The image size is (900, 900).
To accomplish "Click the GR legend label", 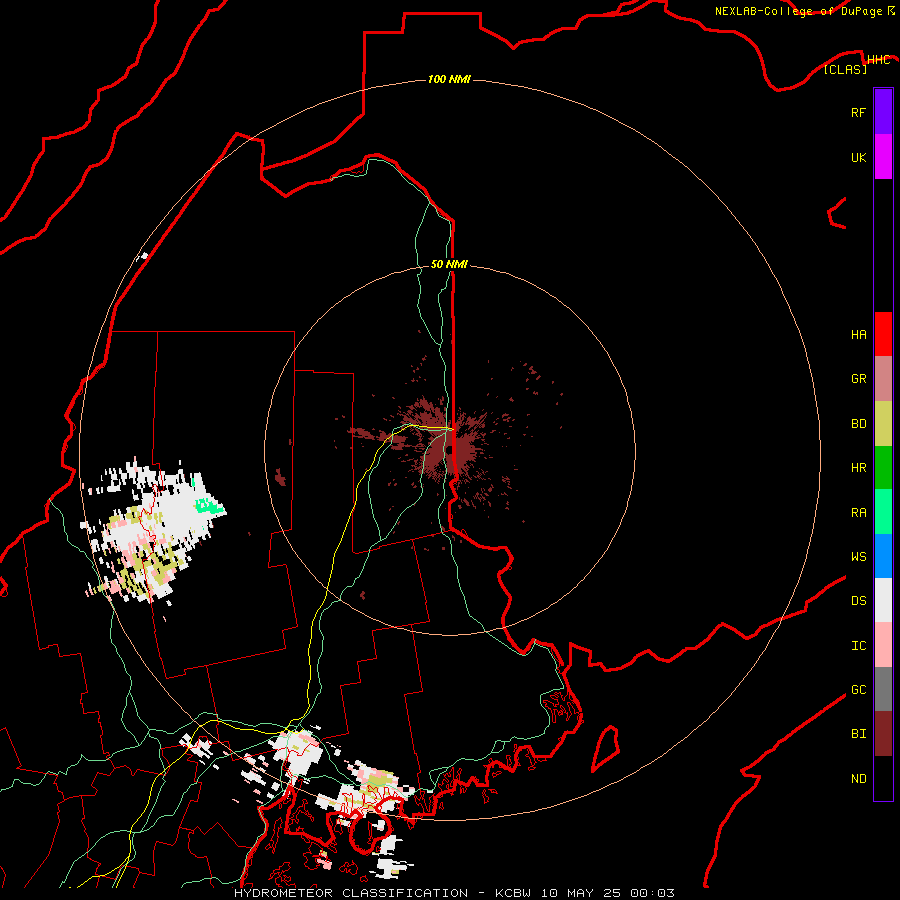I will point(858,379).
